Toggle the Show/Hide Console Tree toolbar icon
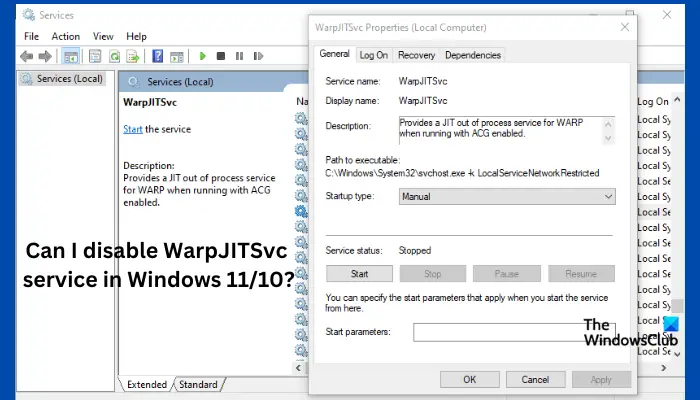 click(71, 56)
